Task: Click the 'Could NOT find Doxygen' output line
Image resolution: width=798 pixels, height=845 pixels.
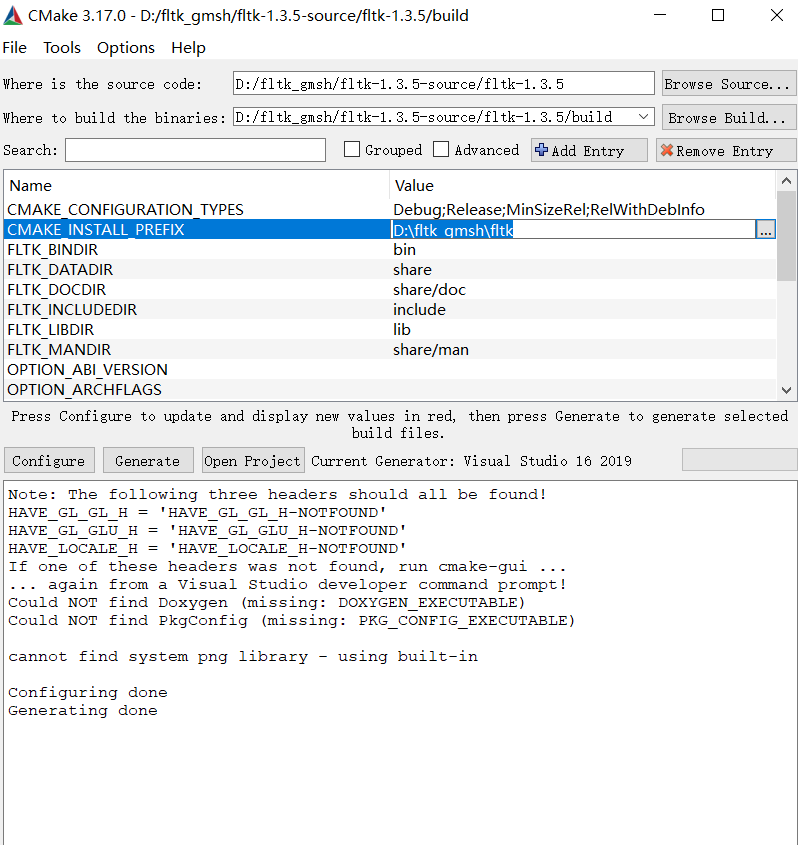Action: (x=266, y=602)
